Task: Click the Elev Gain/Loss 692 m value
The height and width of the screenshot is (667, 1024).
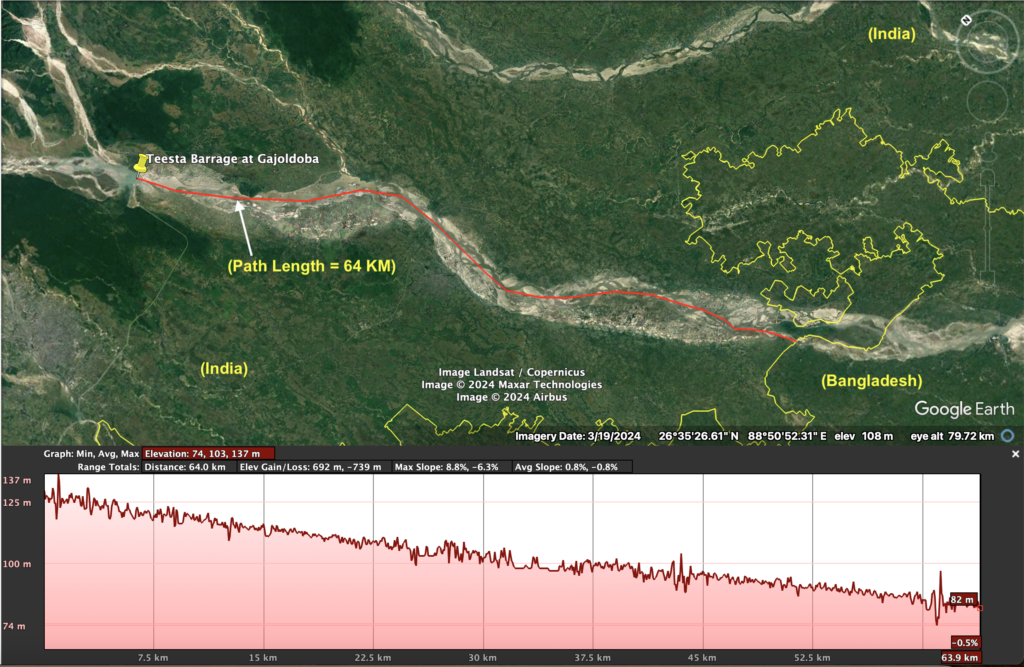Action: click(312, 466)
